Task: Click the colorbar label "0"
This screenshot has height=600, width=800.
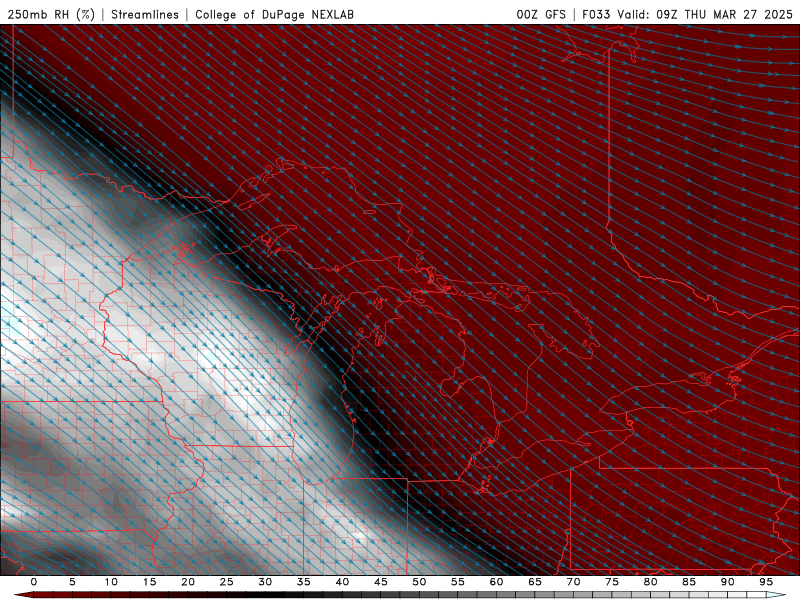Action: coord(34,582)
